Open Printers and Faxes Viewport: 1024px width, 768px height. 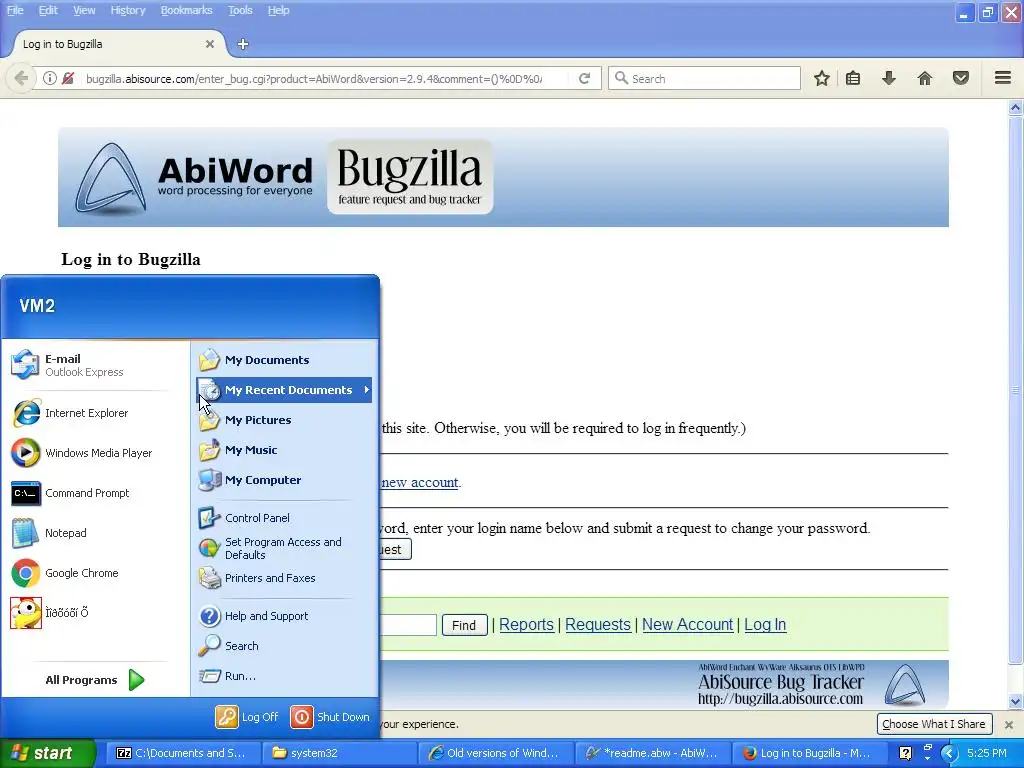coord(284,578)
